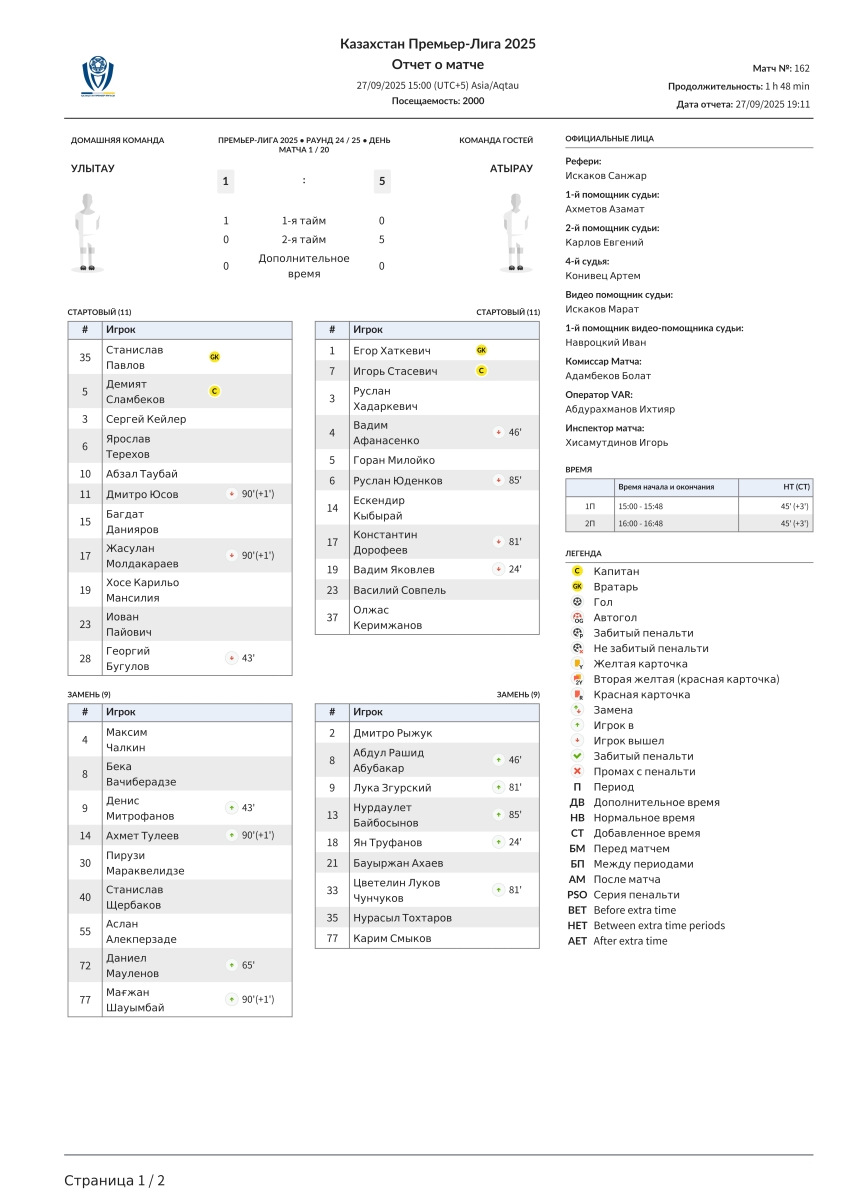848x1200 pixels.
Task: Click the GK badge beside Станислав Павлов
Action: click(x=214, y=357)
